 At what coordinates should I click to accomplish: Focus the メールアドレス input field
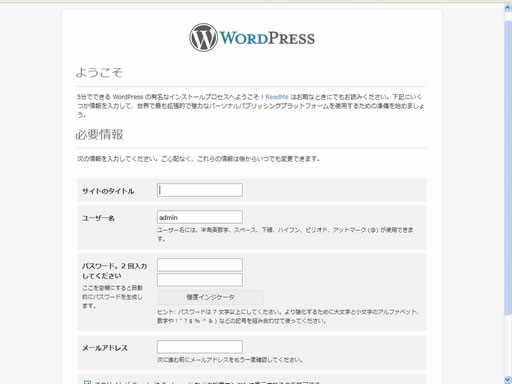200,347
